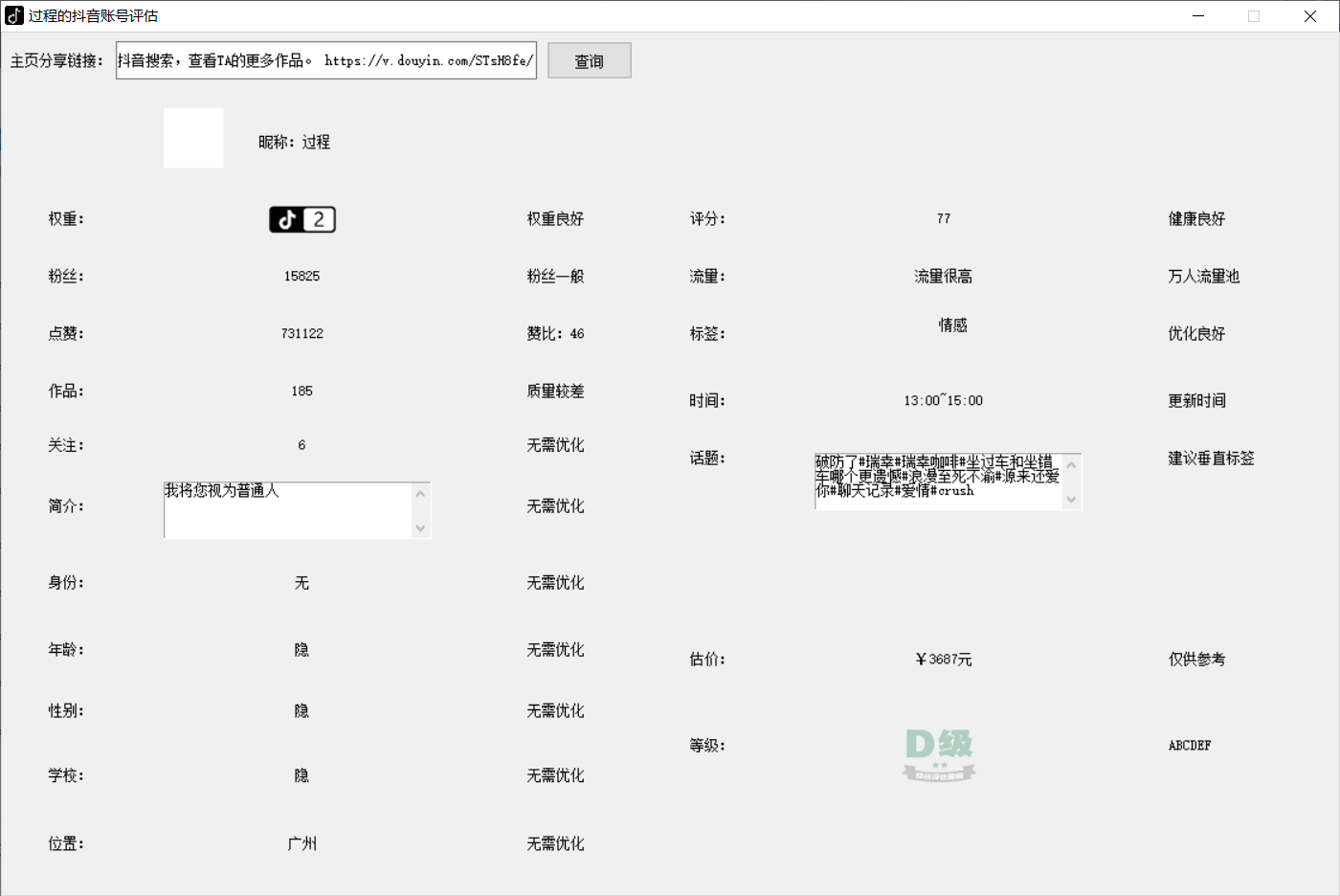The image size is (1340, 896).
Task: Click the douyin share link text
Action: (x=428, y=60)
